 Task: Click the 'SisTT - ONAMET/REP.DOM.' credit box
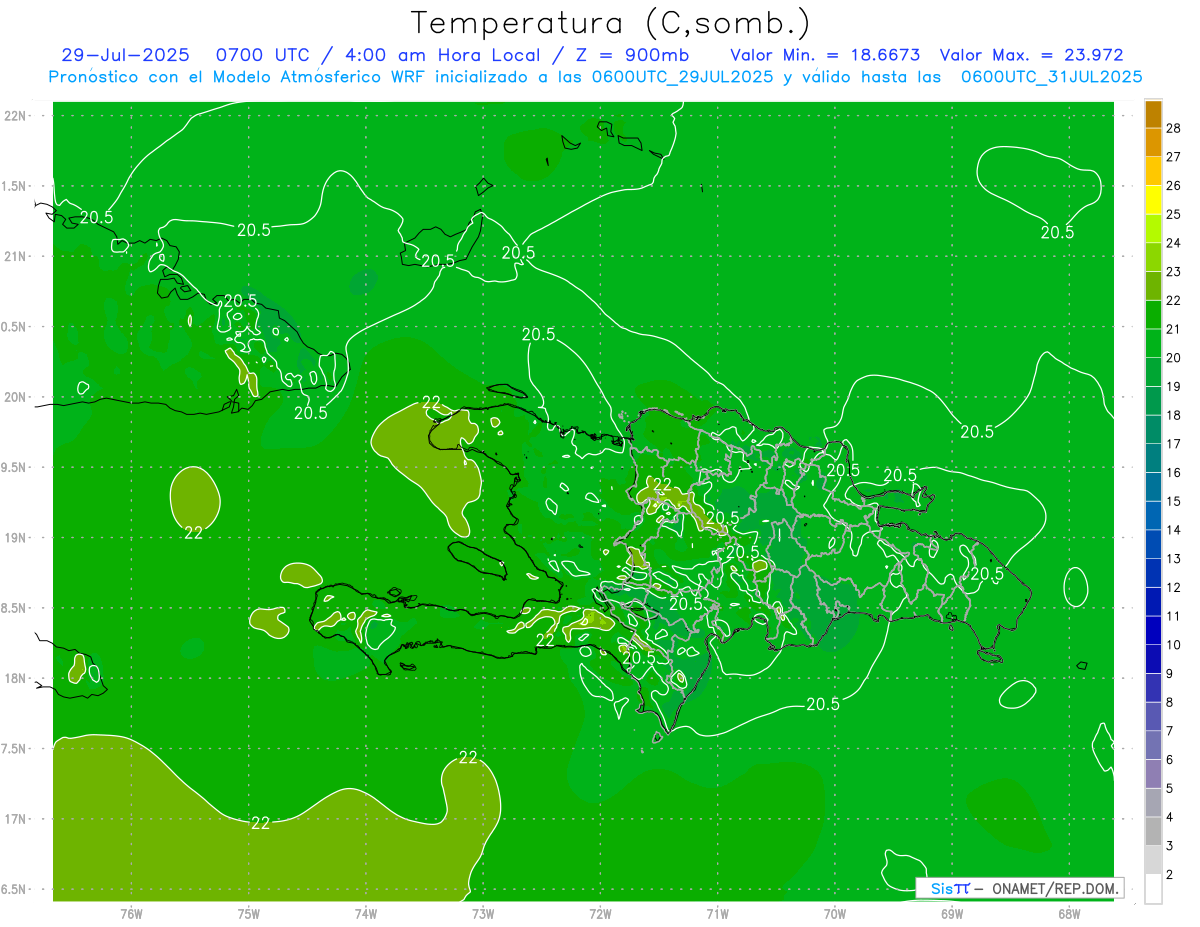1019,888
